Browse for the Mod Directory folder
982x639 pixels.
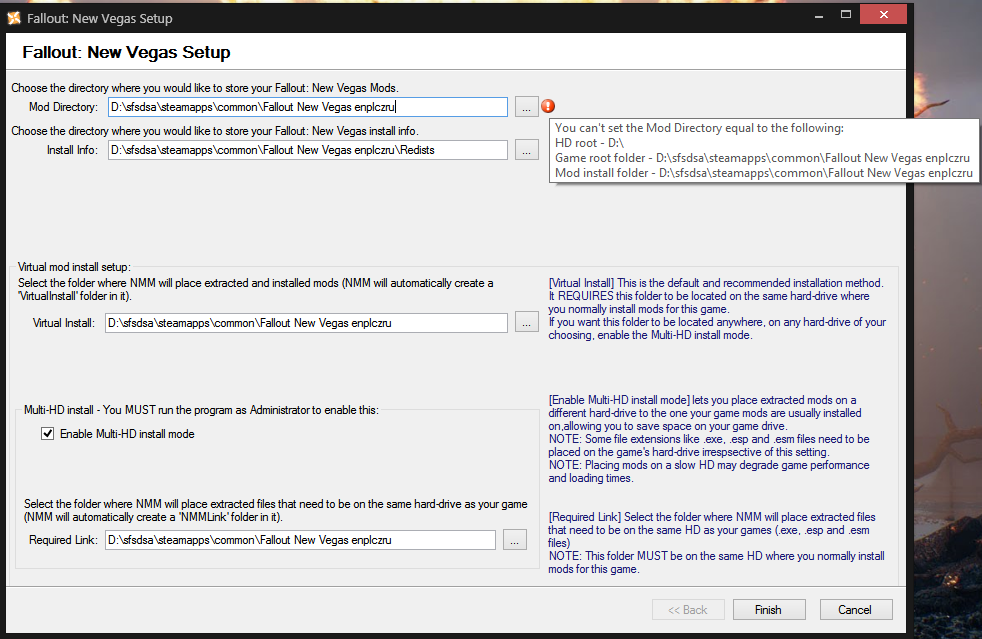527,107
